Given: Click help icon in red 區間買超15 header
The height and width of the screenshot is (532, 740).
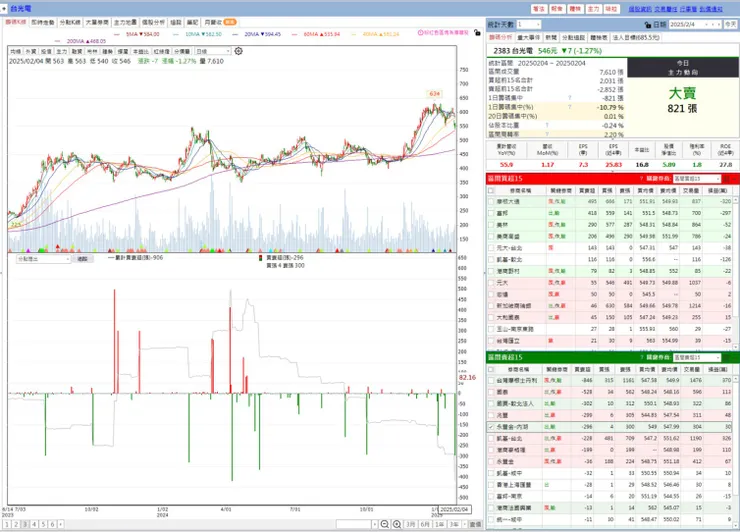Looking at the screenshot, I should pyautogui.click(x=641, y=178).
